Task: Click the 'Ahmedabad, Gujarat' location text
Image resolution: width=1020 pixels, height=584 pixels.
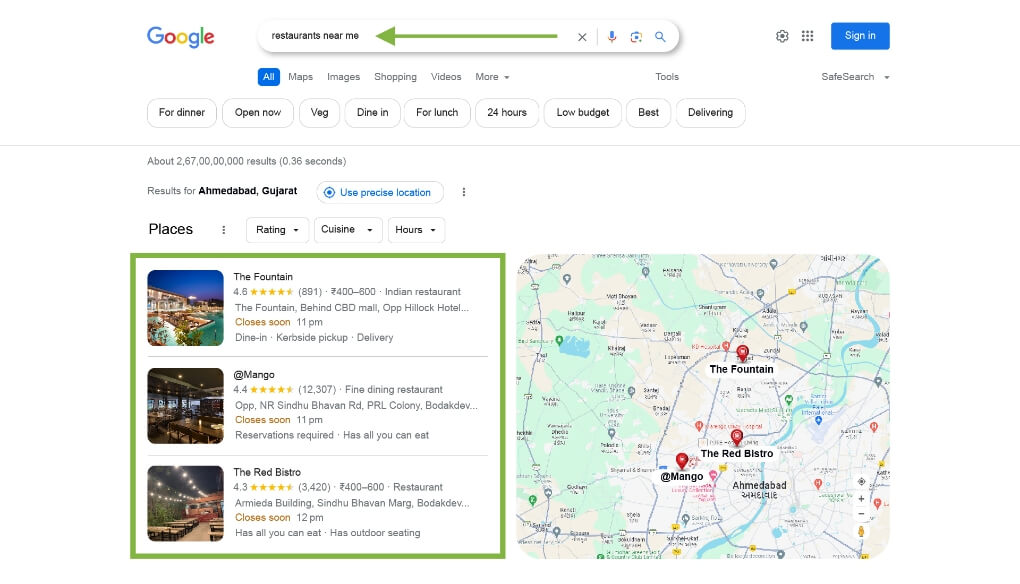Action: point(248,191)
